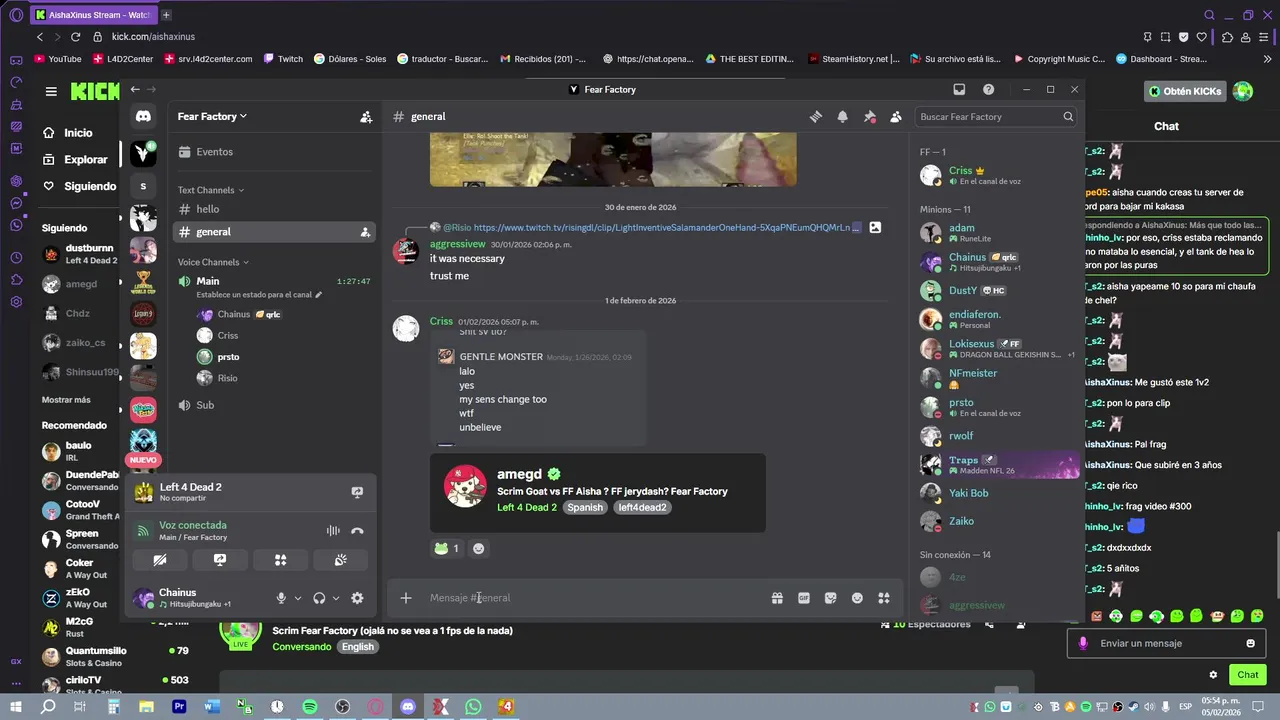Image resolution: width=1280 pixels, height=720 pixels.
Task: Open Left 4 Dead 2 link in amegd embed
Action: click(x=527, y=507)
